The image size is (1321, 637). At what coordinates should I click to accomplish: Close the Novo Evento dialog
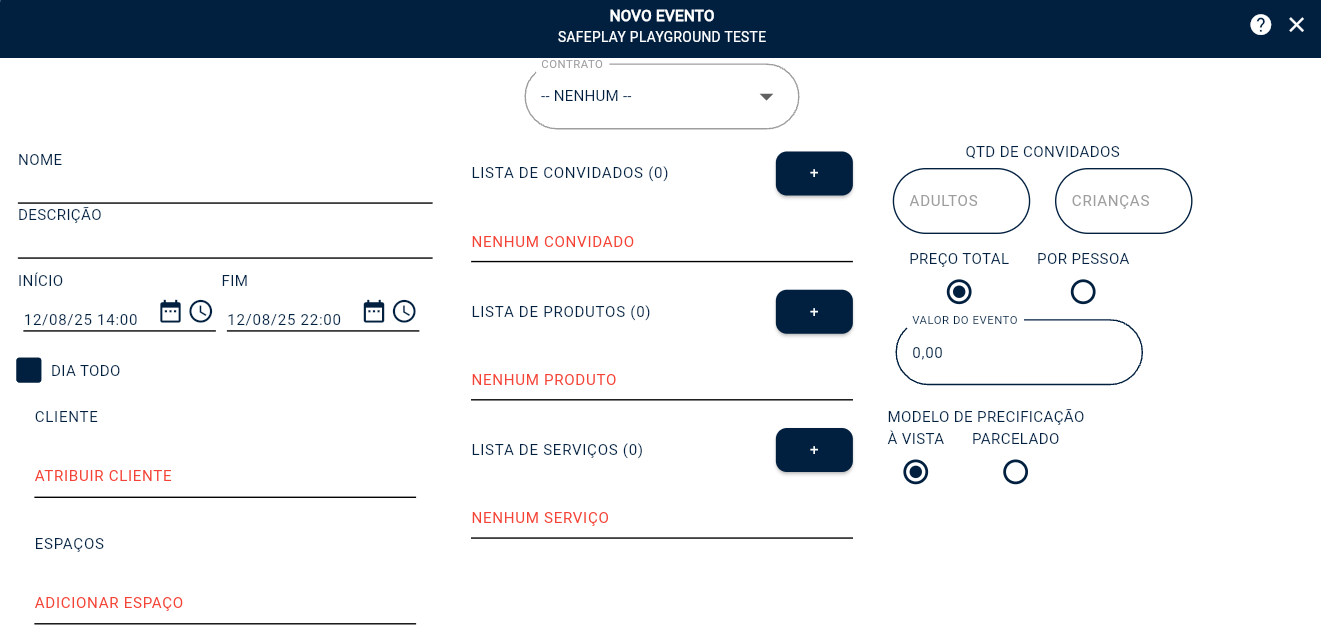pyautogui.click(x=1296, y=25)
